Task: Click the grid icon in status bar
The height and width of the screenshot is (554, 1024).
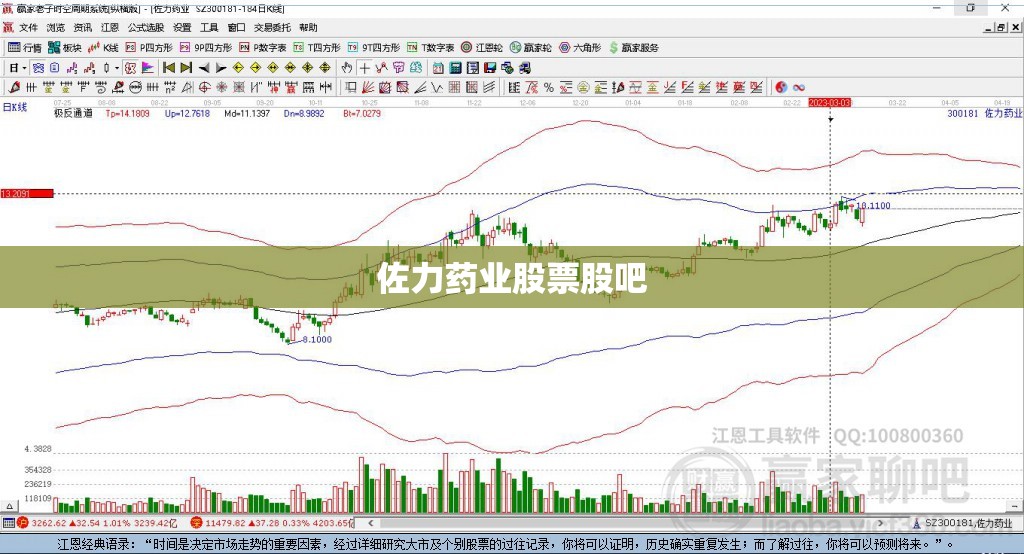Action: coord(8,523)
